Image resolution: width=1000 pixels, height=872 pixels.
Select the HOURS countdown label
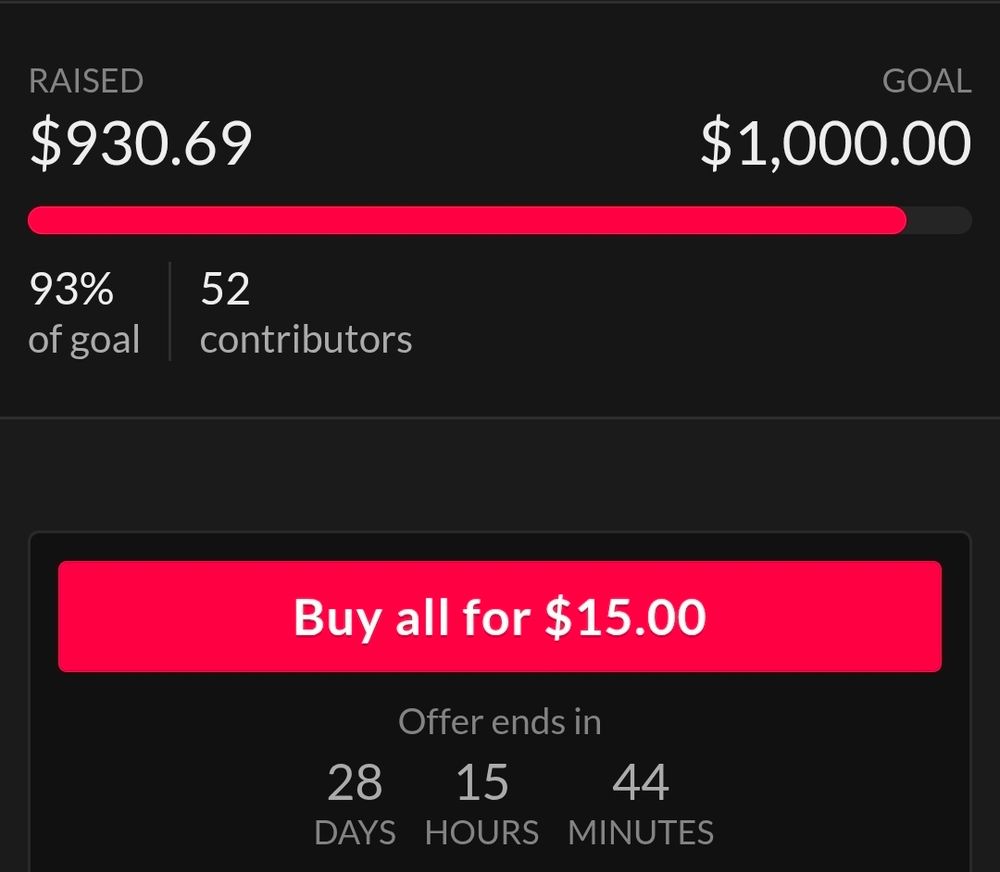[482, 833]
